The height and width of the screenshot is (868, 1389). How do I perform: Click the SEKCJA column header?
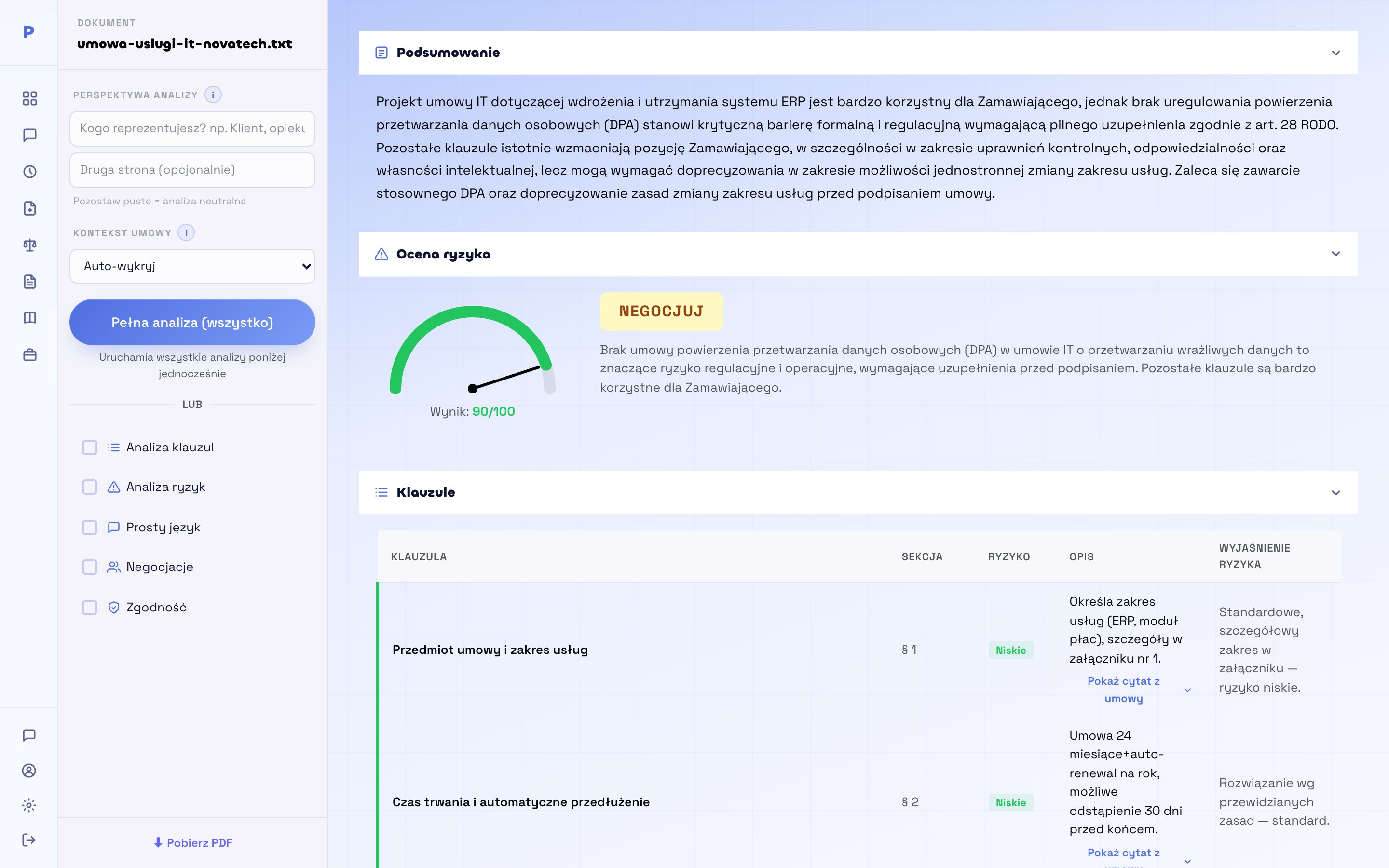click(922, 556)
